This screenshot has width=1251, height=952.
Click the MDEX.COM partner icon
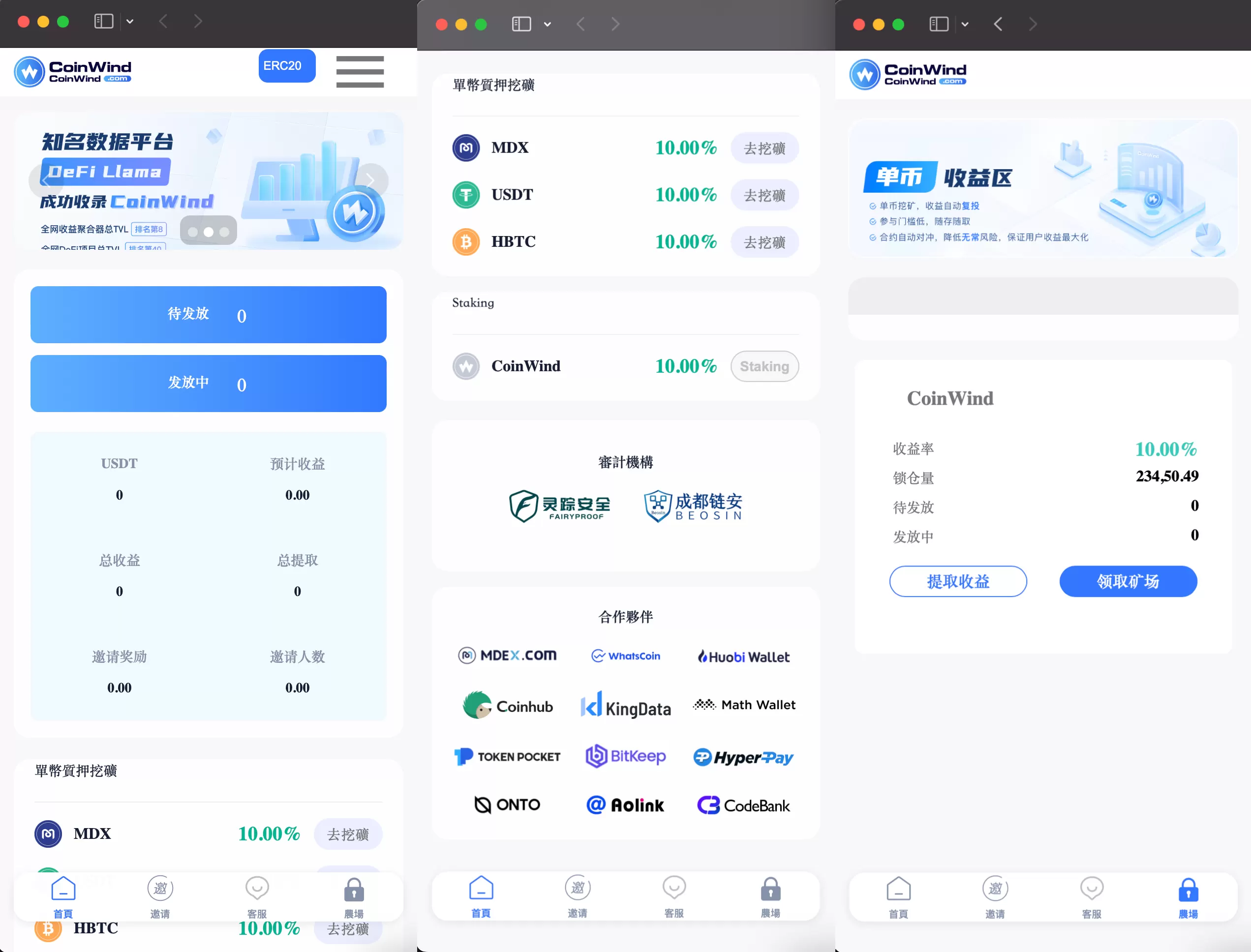tap(509, 656)
